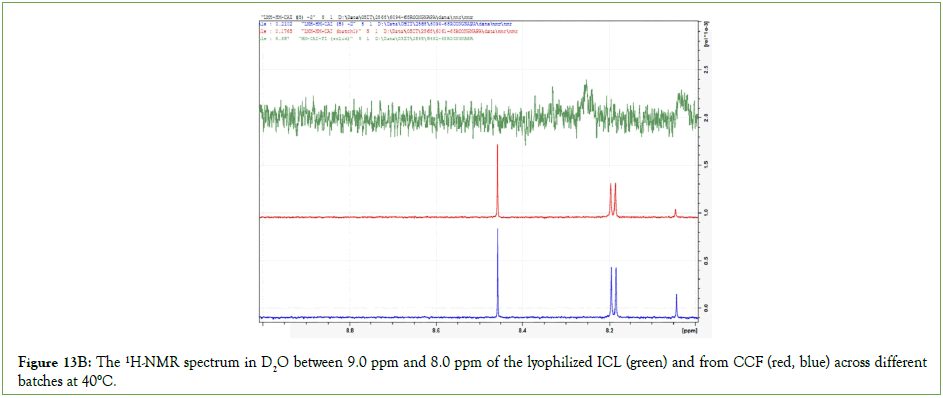Click the 8.2 ppm axis label
943x398 pixels.
point(609,330)
